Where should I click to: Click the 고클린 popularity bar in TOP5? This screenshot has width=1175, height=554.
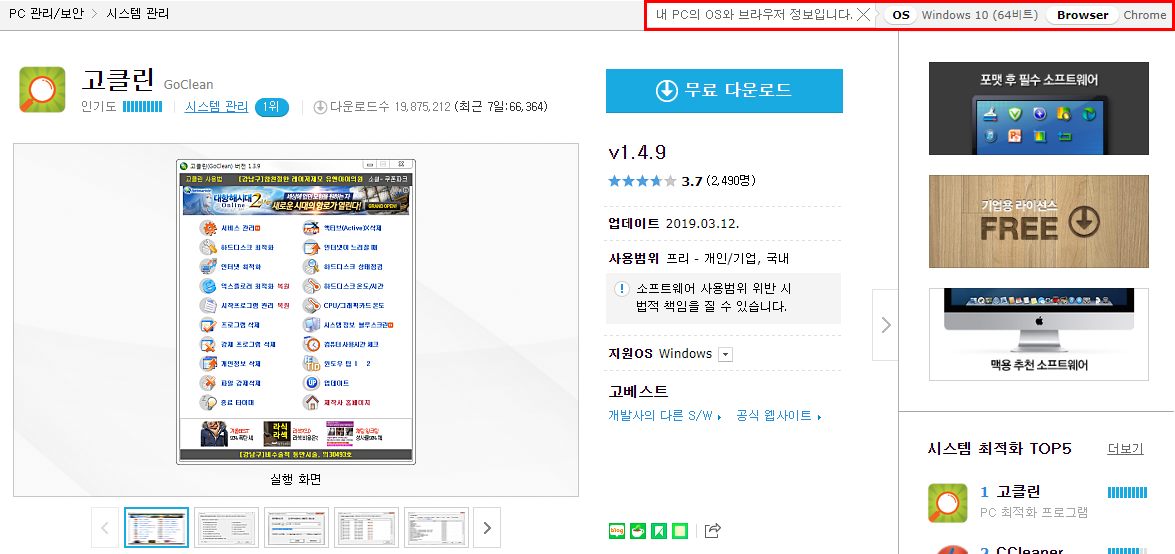pos(1127,493)
